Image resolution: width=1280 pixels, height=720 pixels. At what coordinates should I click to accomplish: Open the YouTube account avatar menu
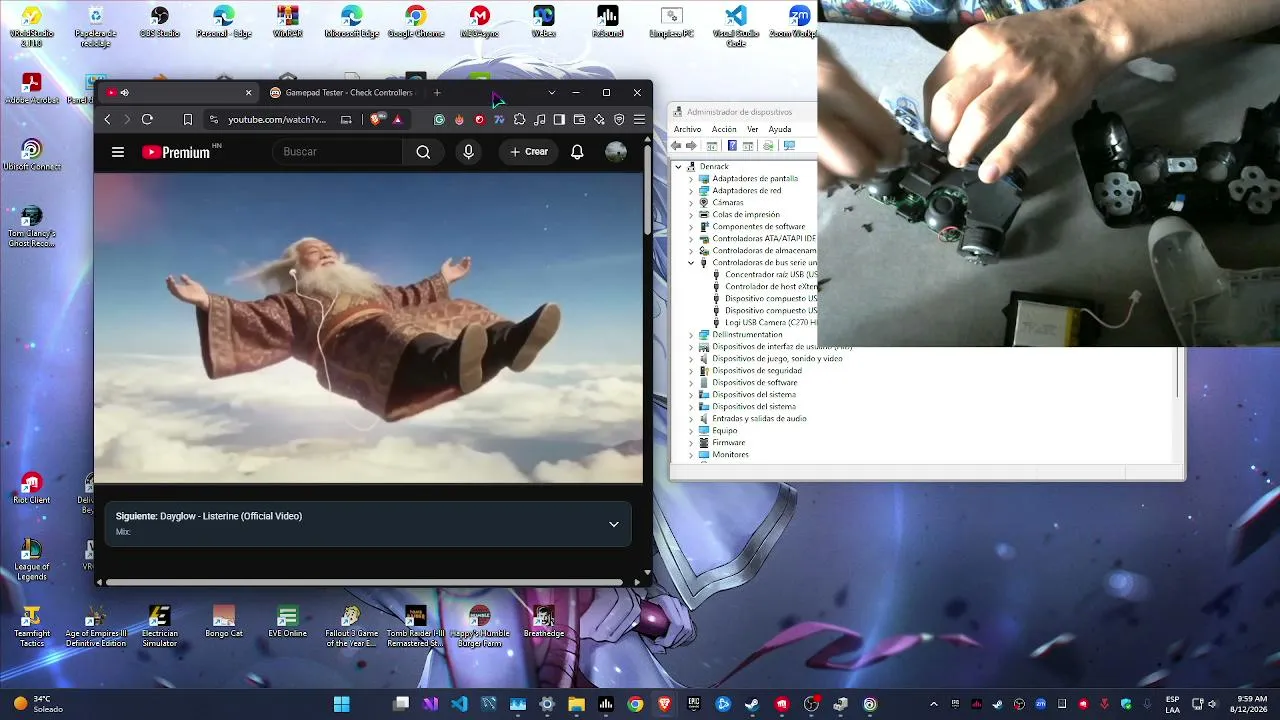(x=616, y=152)
